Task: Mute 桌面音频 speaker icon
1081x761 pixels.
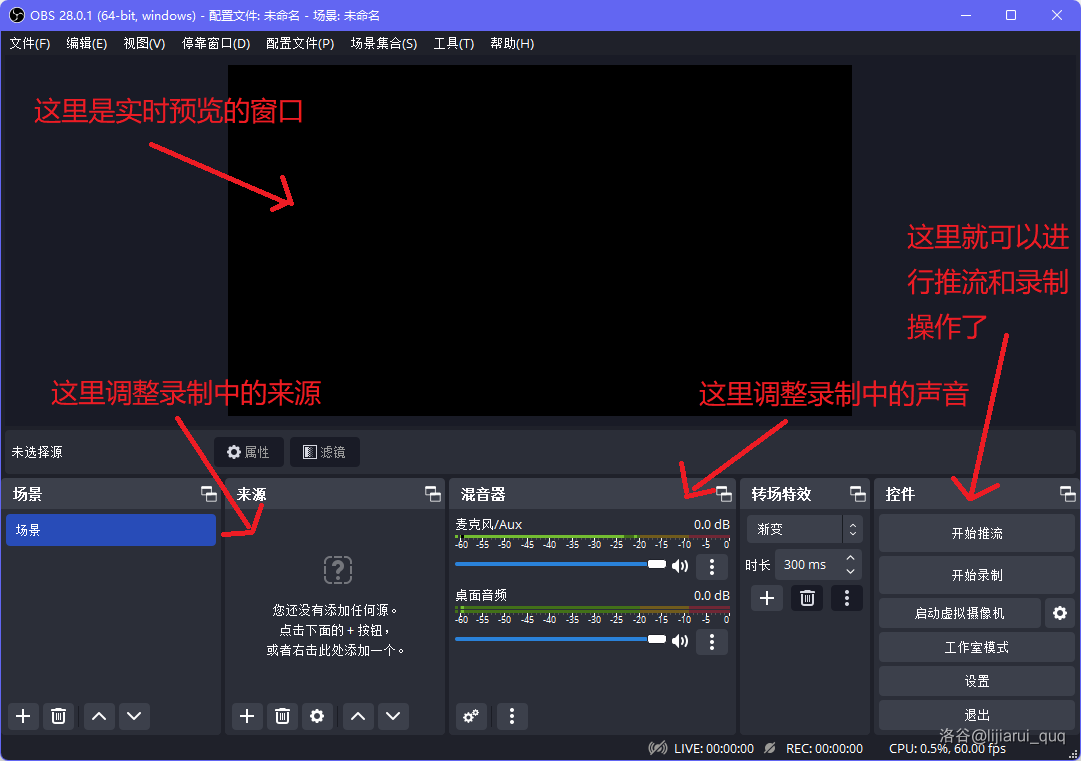Action: pyautogui.click(x=680, y=642)
